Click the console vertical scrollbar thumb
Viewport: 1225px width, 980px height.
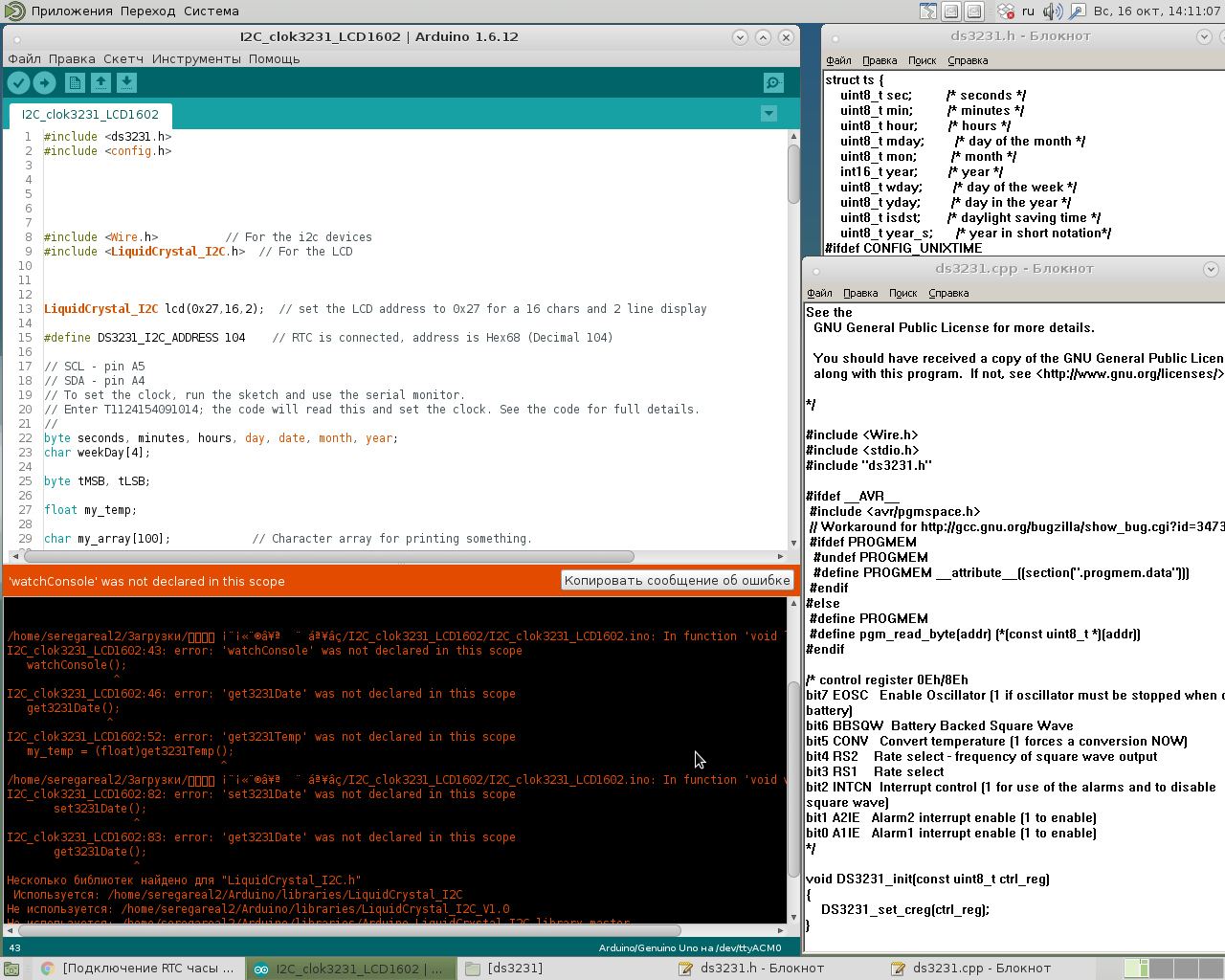tap(793, 777)
